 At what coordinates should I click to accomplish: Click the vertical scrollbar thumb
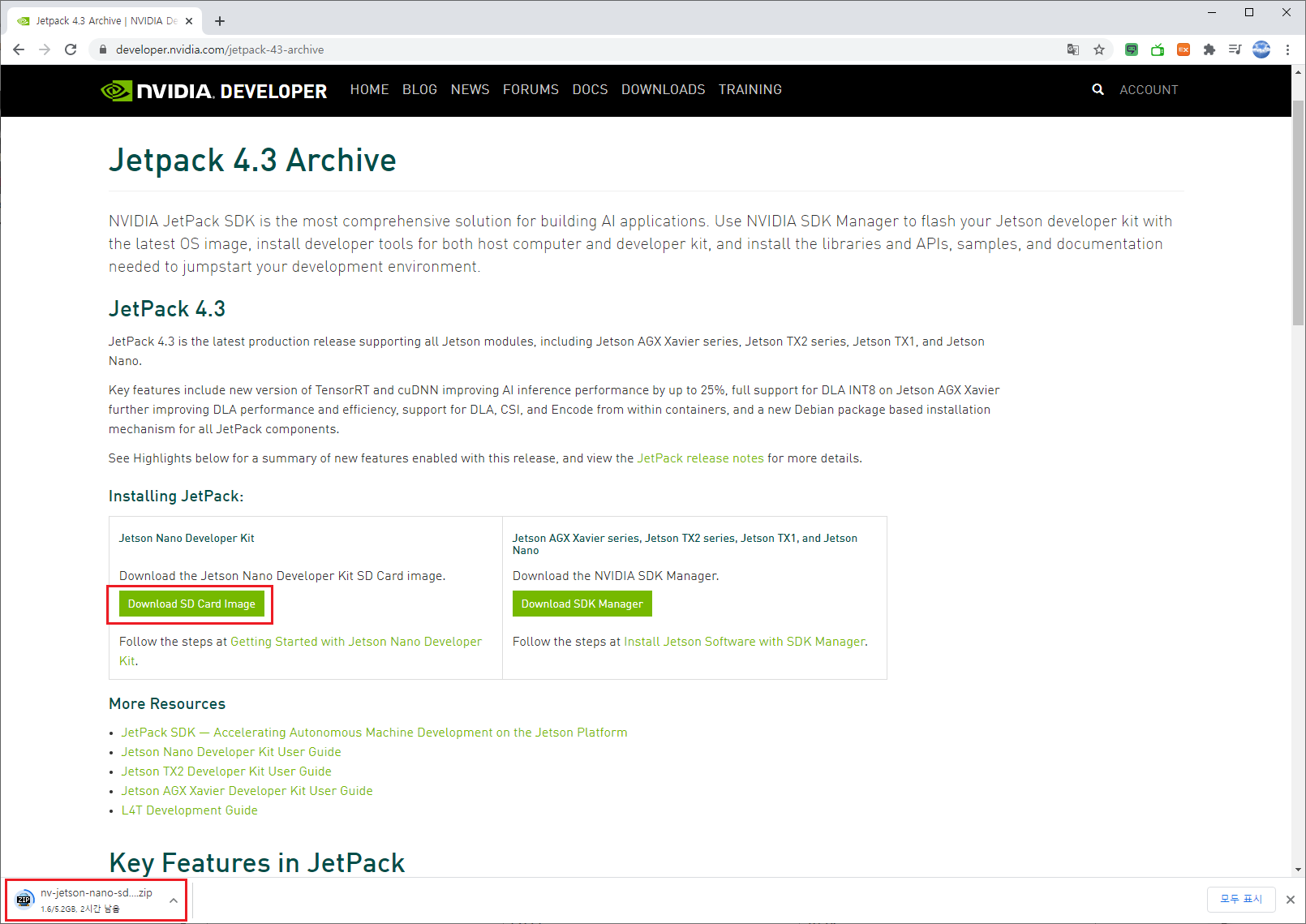coord(1299,213)
